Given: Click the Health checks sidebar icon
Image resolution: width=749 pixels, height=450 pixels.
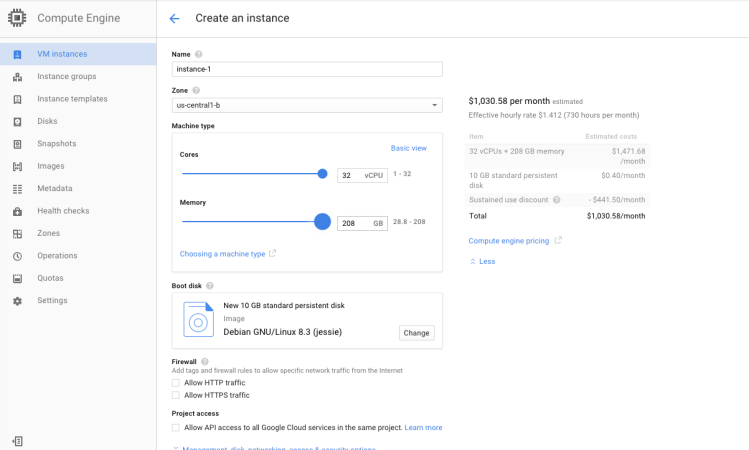Looking at the screenshot, I should [17, 211].
